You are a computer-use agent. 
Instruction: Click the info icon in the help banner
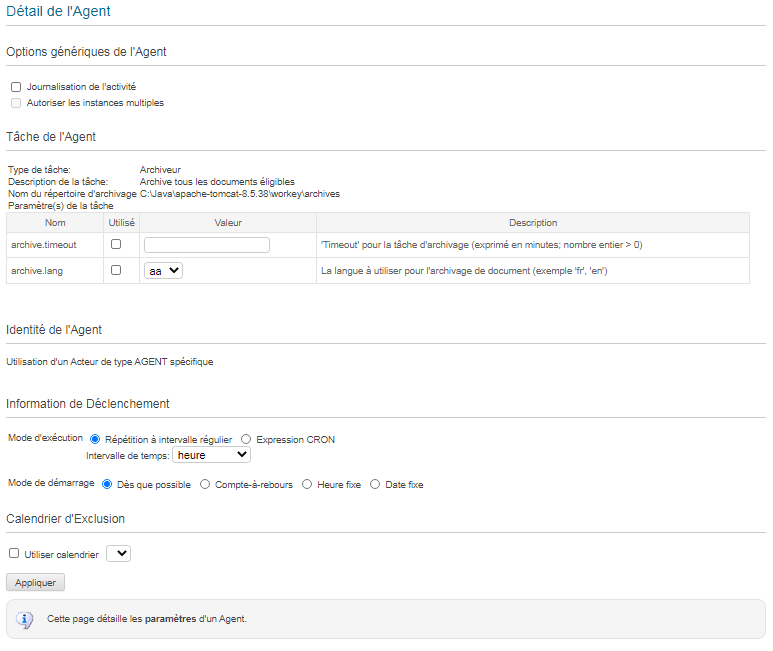[26, 620]
